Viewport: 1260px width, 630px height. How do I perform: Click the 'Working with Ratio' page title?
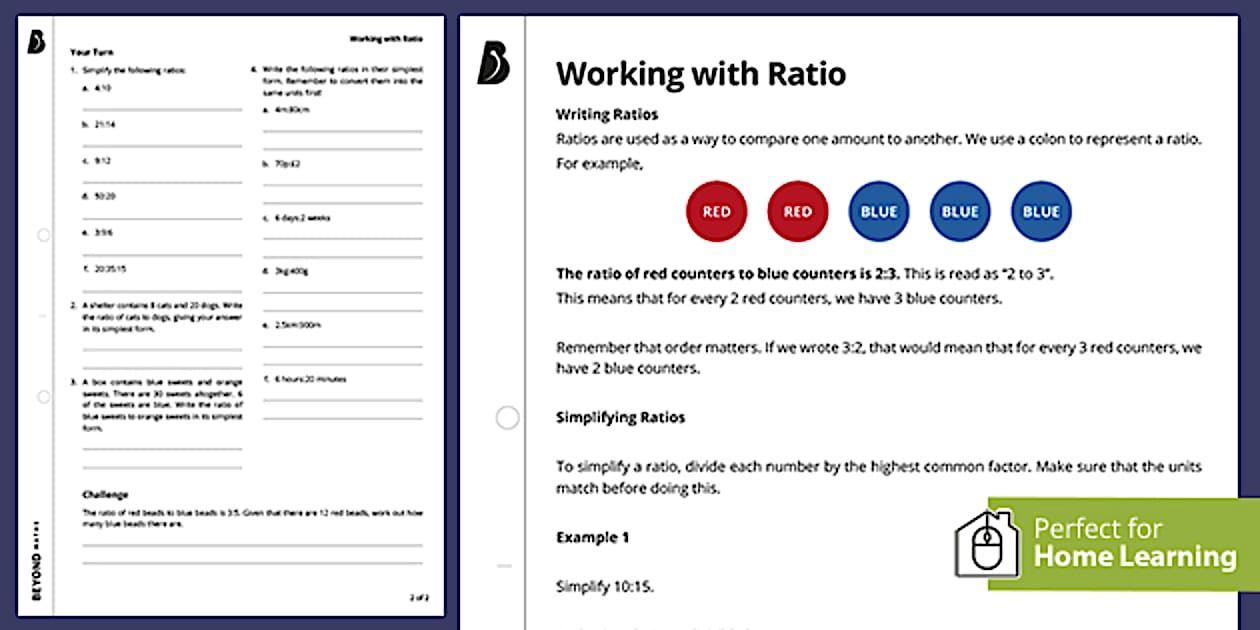[x=700, y=73]
